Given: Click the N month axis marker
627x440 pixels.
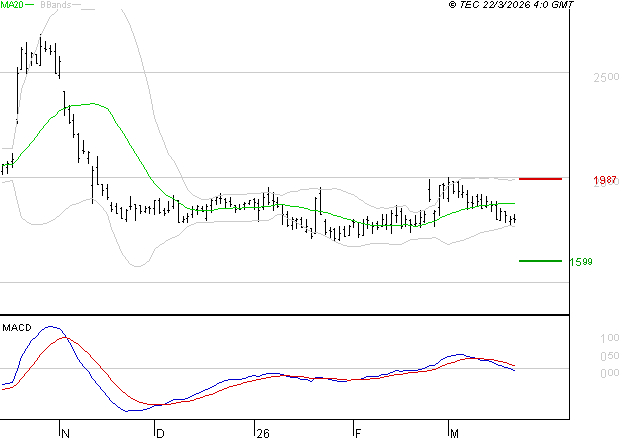Looking at the screenshot, I should (x=66, y=433).
